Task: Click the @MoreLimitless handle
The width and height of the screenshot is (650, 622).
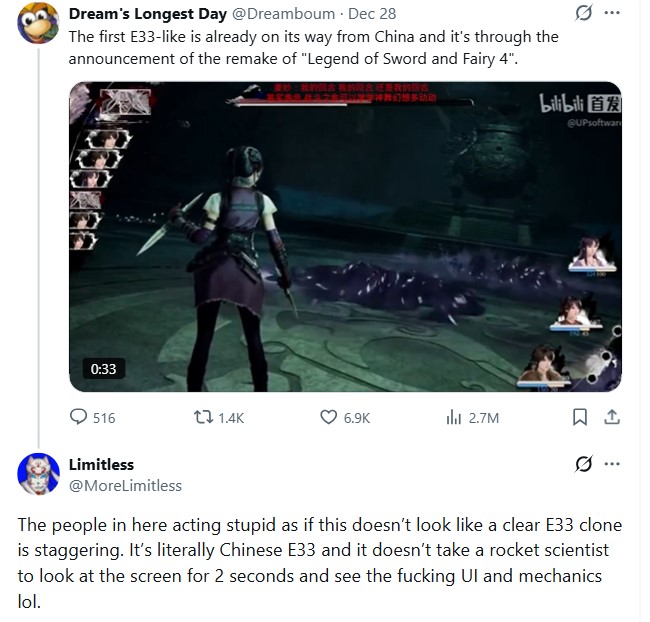Action: pyautogui.click(x=125, y=486)
